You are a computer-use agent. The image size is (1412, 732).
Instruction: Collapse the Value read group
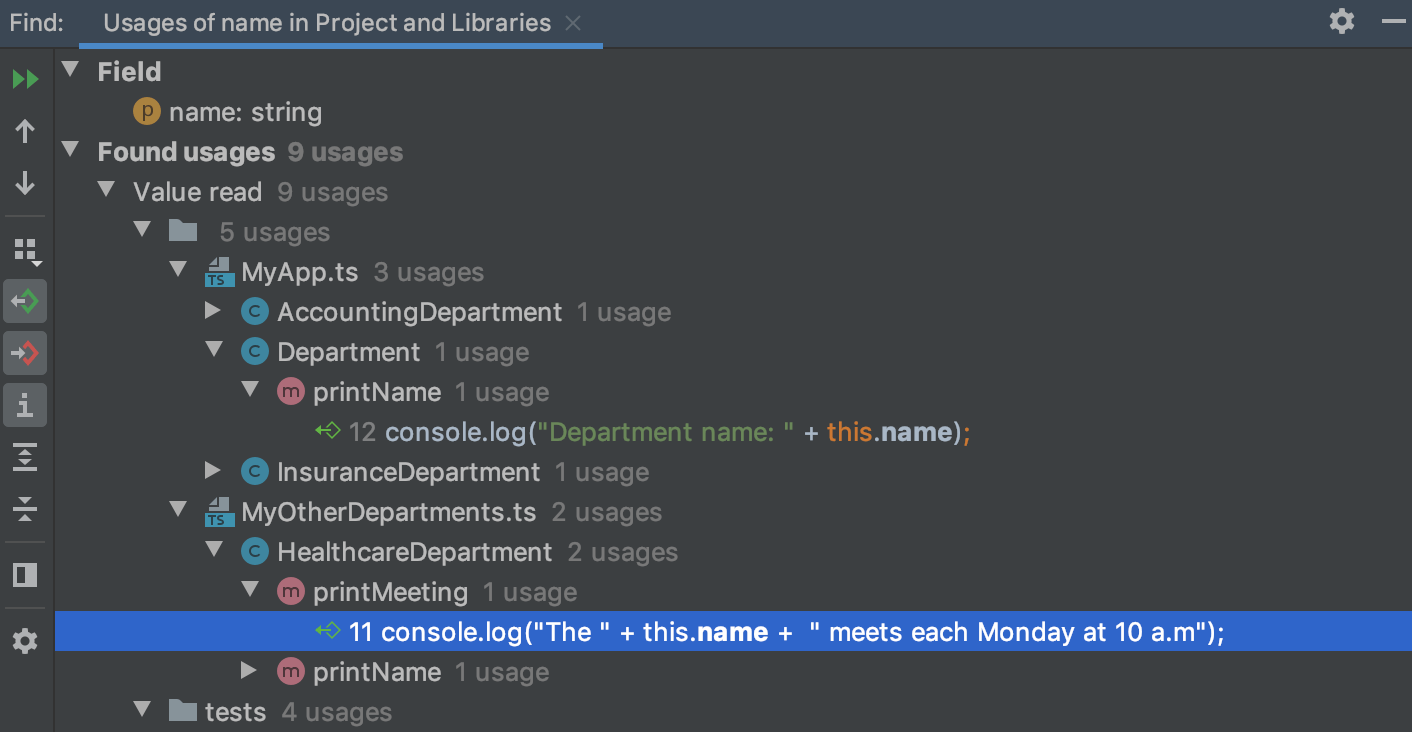(105, 190)
